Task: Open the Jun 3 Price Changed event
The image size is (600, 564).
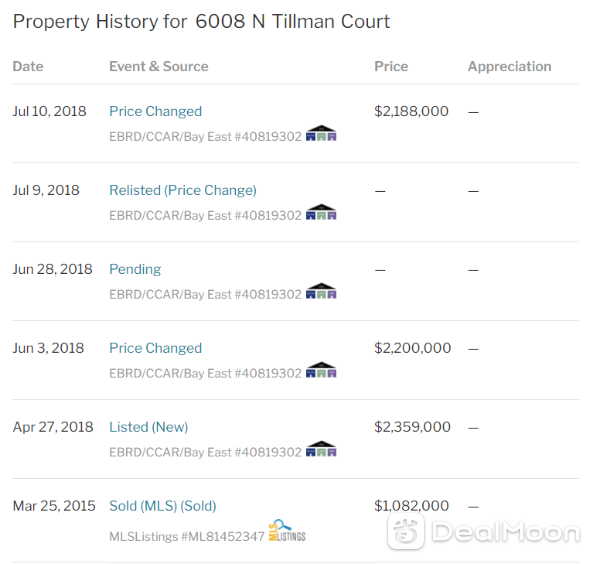Action: pyautogui.click(x=155, y=348)
